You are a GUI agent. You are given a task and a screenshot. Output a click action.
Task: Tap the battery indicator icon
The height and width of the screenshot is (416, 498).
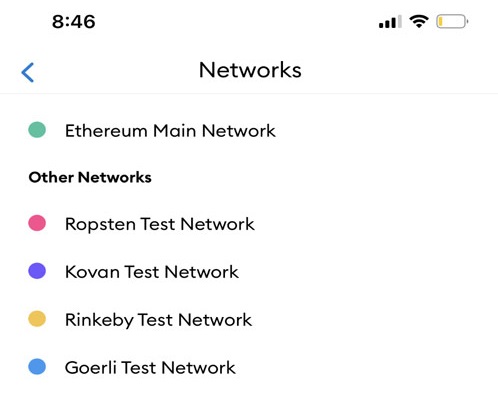click(x=452, y=22)
